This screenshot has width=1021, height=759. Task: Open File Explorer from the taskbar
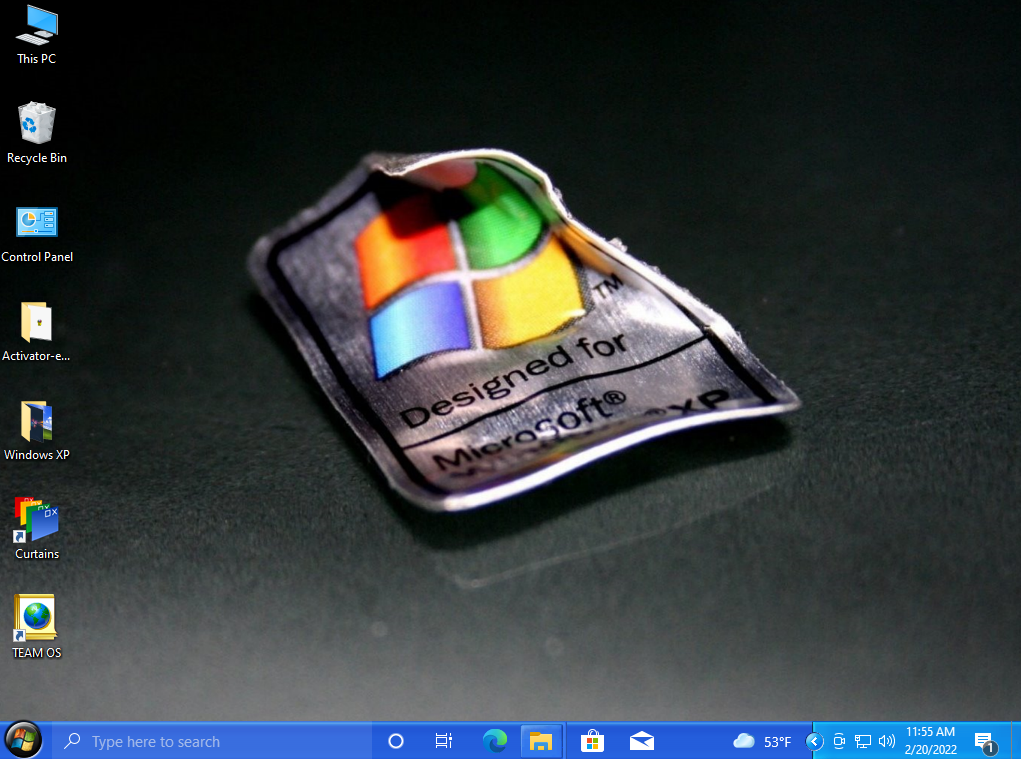coord(540,741)
